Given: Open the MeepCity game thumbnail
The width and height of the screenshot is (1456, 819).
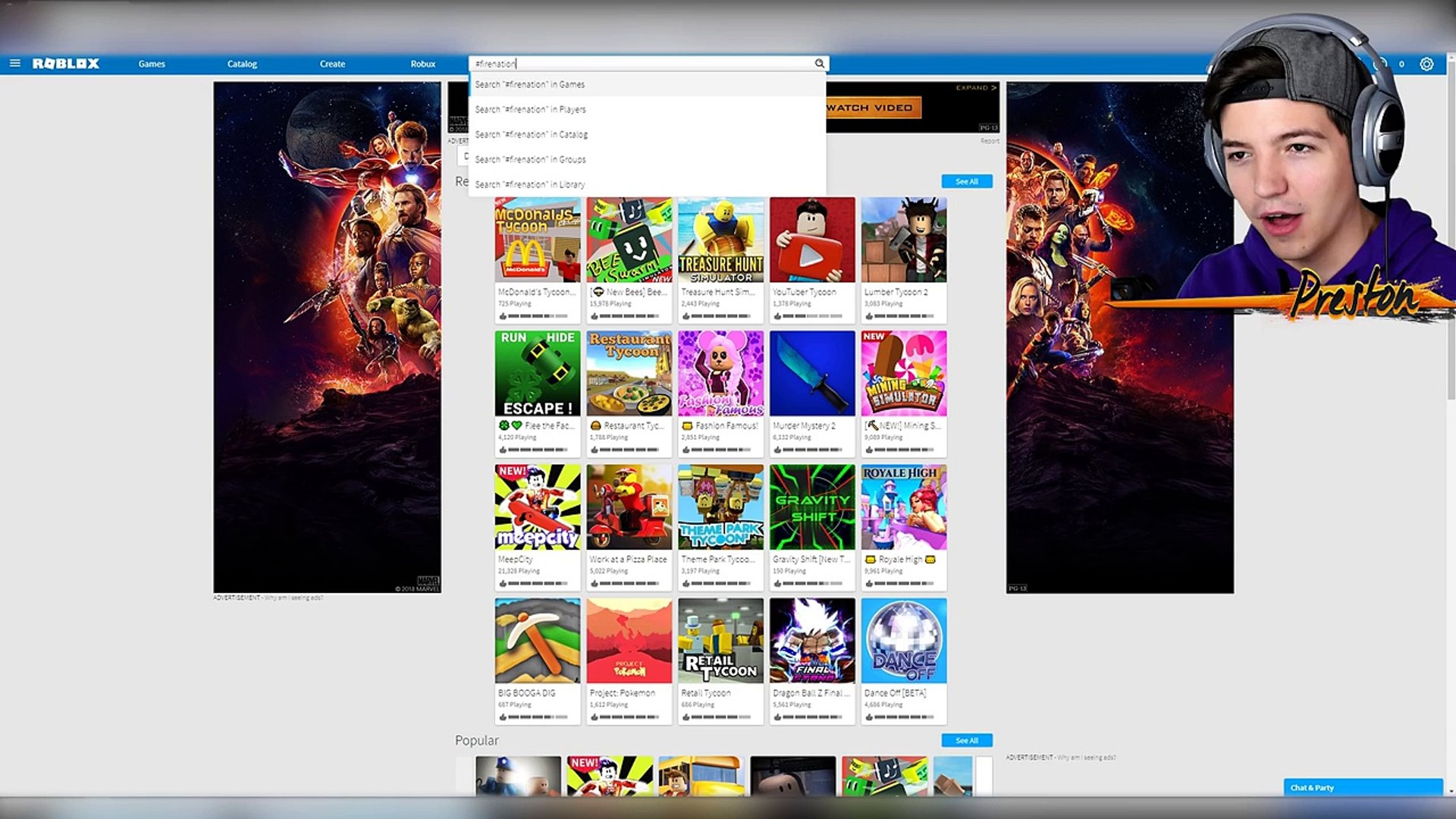Looking at the screenshot, I should [x=538, y=507].
